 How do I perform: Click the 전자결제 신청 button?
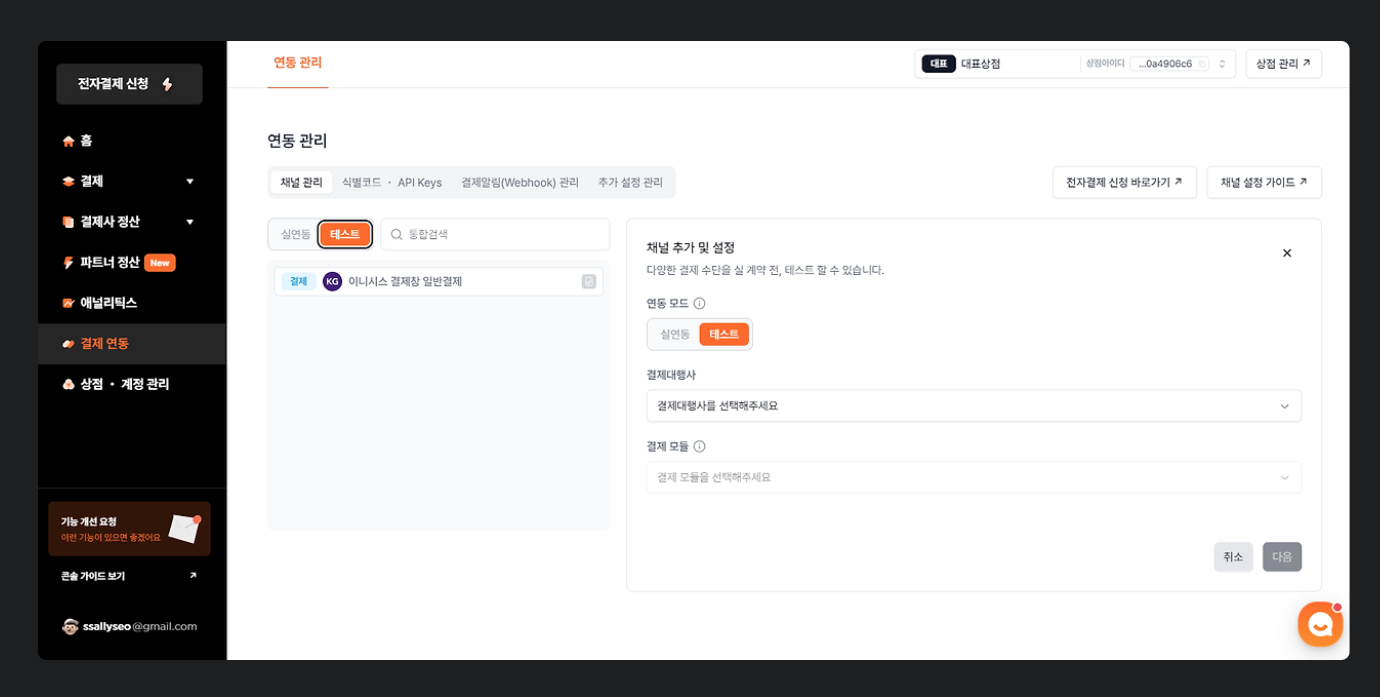pos(129,84)
